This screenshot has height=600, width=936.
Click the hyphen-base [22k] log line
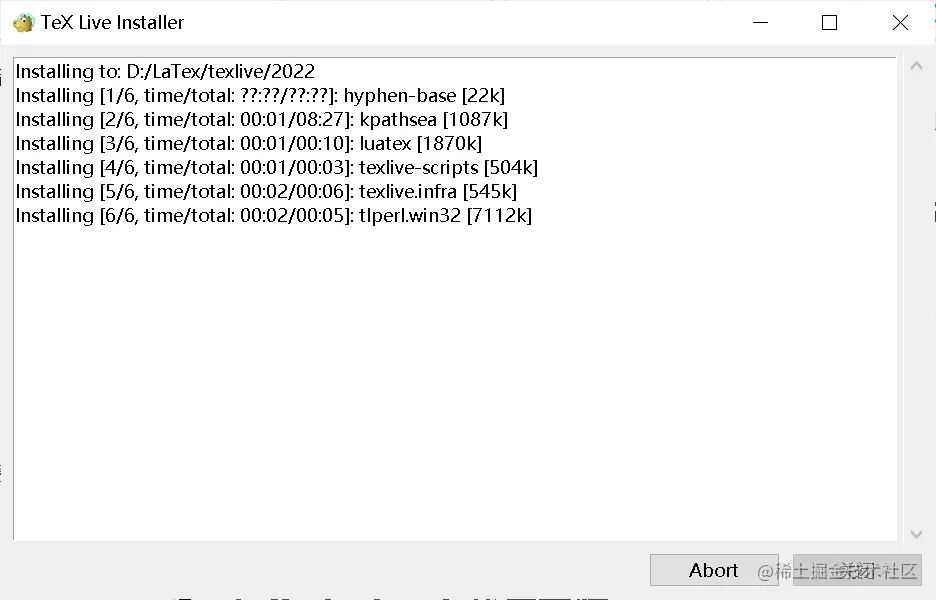(x=424, y=96)
